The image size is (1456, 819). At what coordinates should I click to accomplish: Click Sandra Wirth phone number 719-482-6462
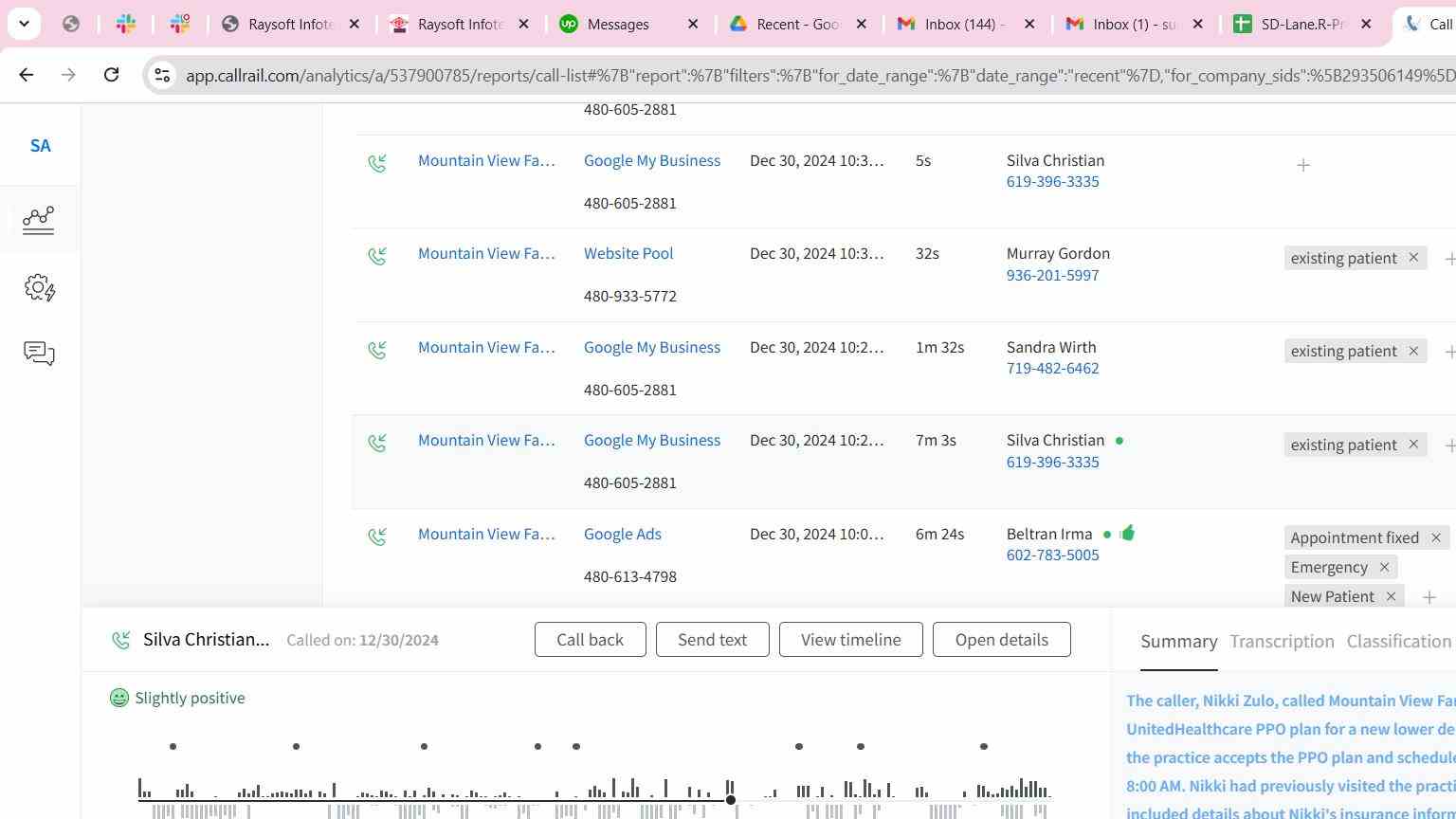1052,368
